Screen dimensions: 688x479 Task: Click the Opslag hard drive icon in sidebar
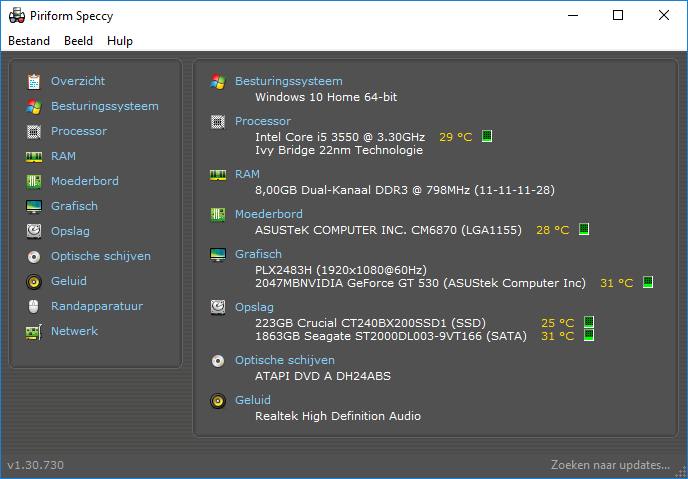(x=34, y=232)
